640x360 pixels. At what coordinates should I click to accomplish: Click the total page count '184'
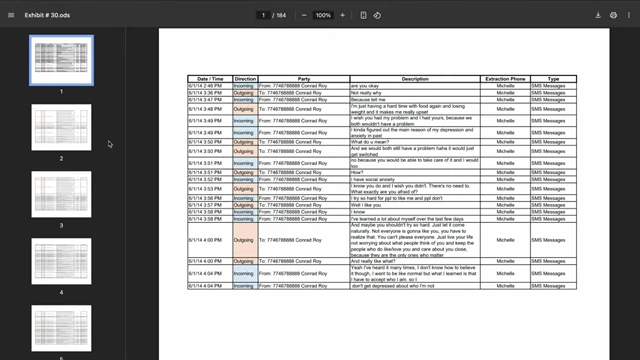(x=281, y=15)
